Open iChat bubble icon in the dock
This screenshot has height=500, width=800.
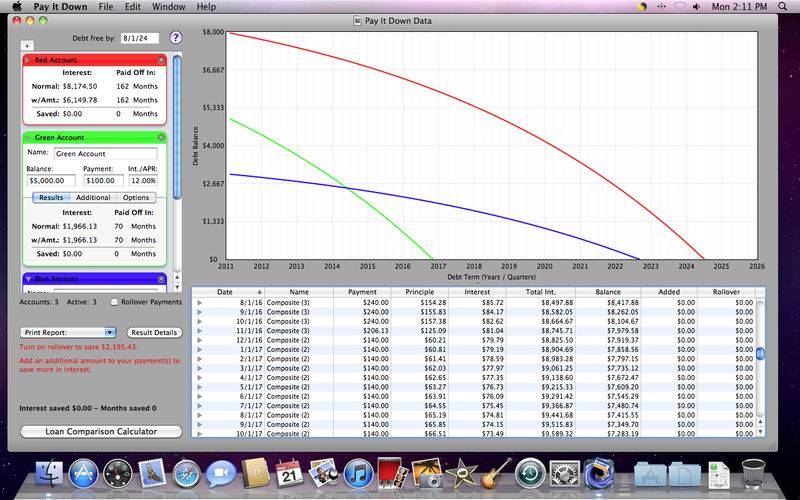(221, 473)
